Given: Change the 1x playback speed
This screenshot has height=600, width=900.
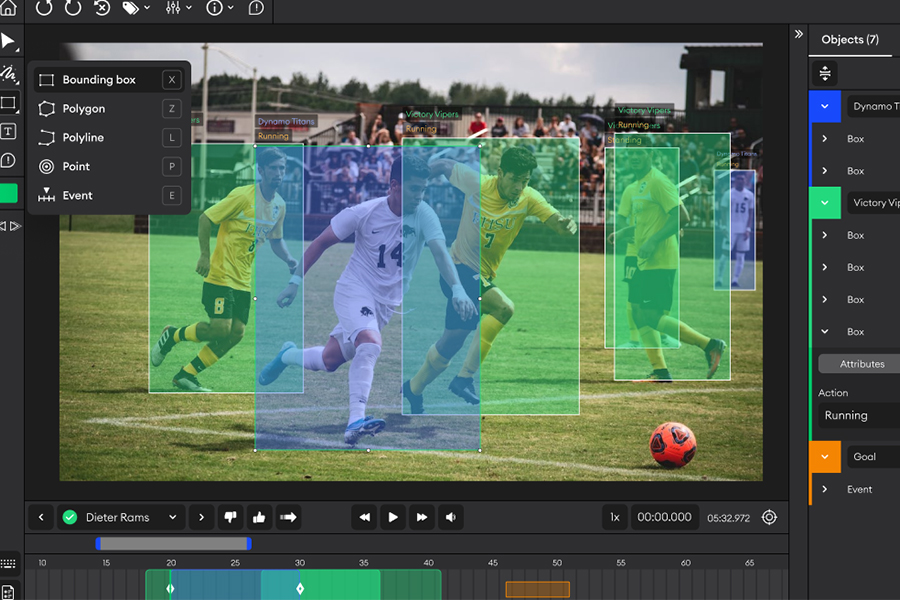Looking at the screenshot, I should click(615, 517).
